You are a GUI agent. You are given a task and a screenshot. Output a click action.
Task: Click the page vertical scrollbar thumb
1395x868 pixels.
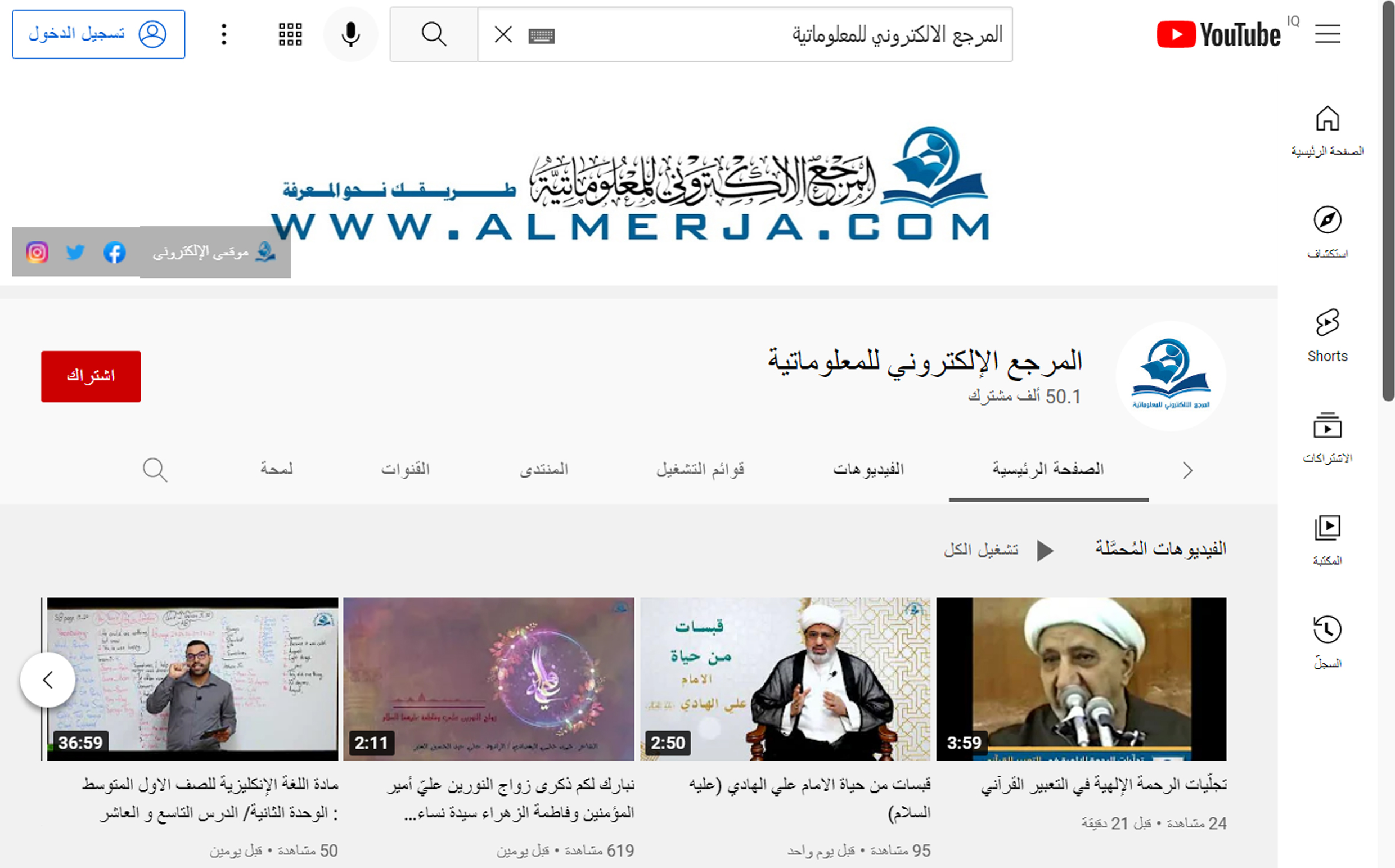1388,201
